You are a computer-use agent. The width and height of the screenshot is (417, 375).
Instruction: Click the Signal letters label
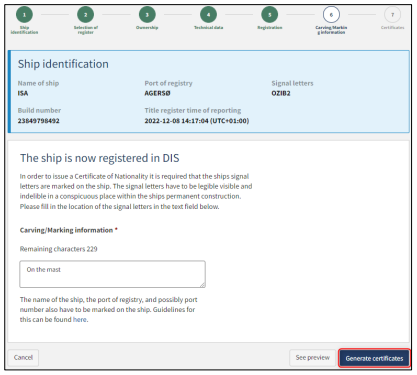pyautogui.click(x=292, y=83)
